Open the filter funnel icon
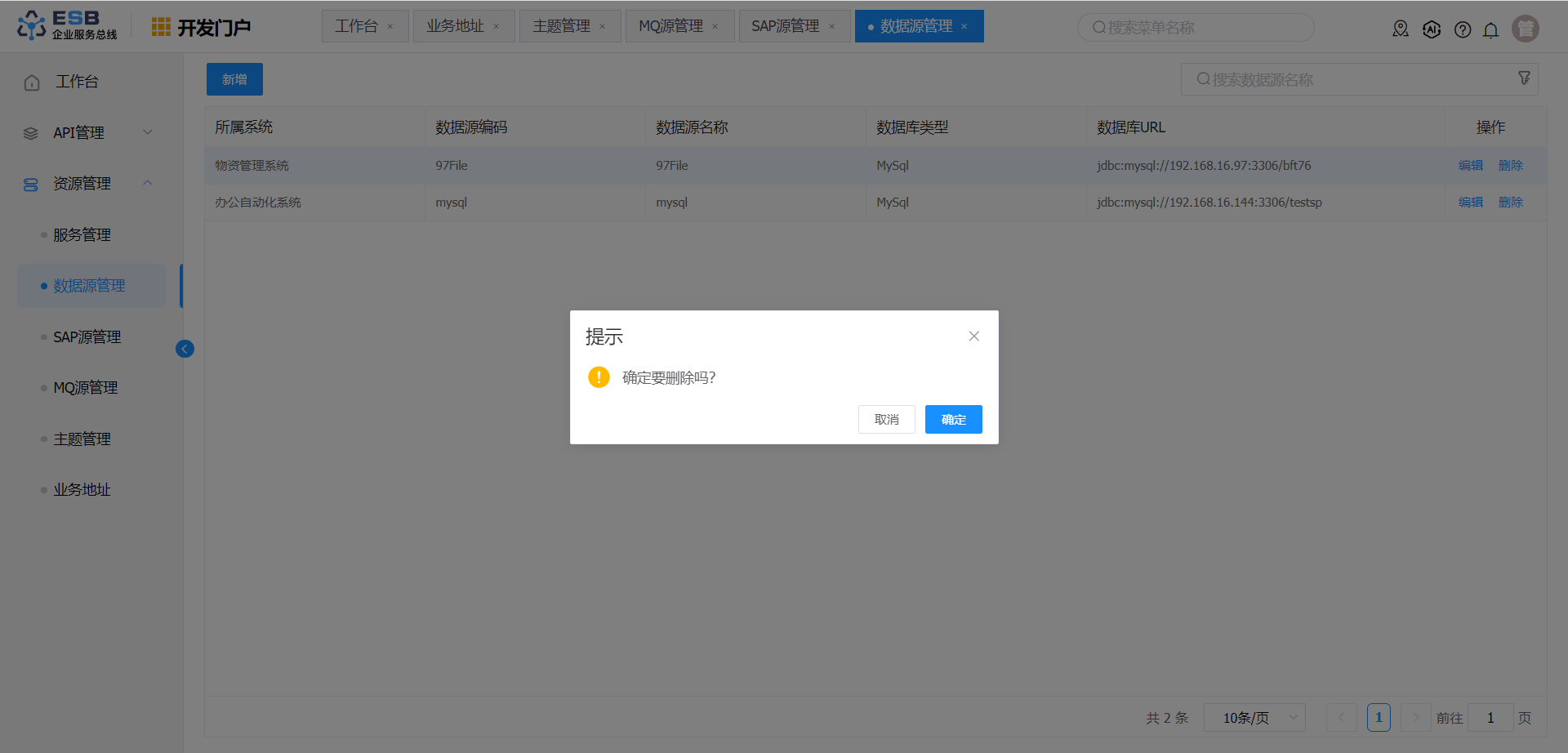Screen dimensions: 1568x753 tap(1524, 78)
